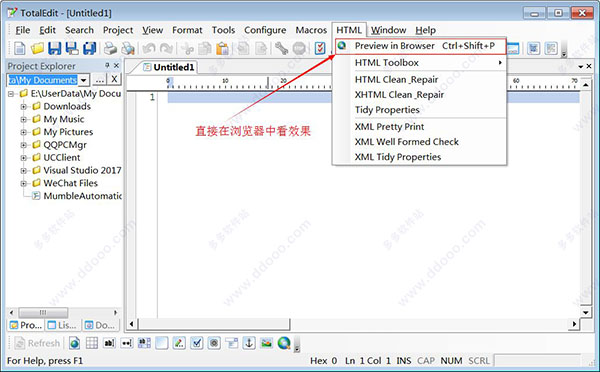Expand the My Pictures folder node
Screen dimensions: 600x372
click(23, 132)
